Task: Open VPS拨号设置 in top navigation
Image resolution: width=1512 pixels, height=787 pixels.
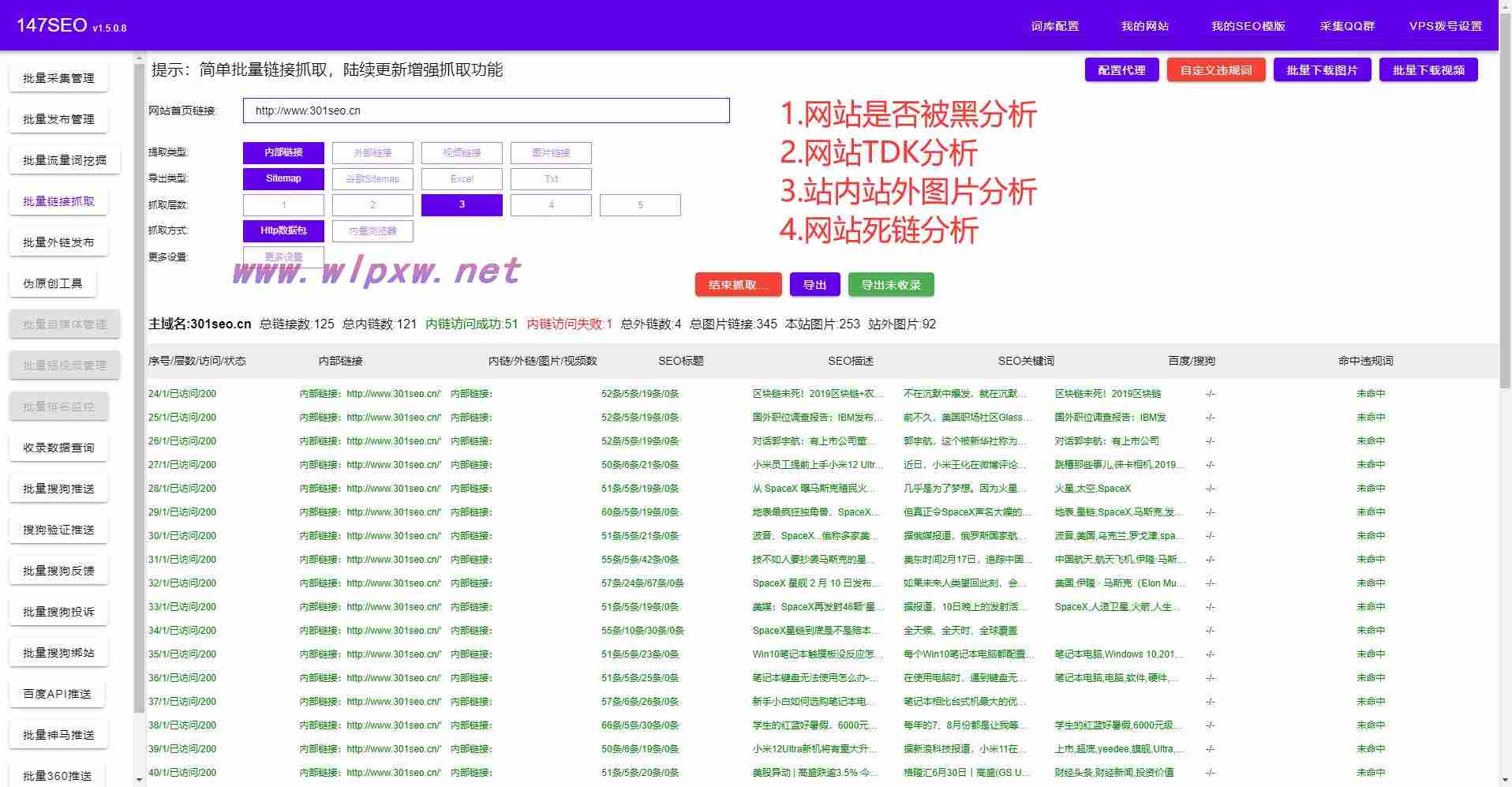Action: point(1446,26)
